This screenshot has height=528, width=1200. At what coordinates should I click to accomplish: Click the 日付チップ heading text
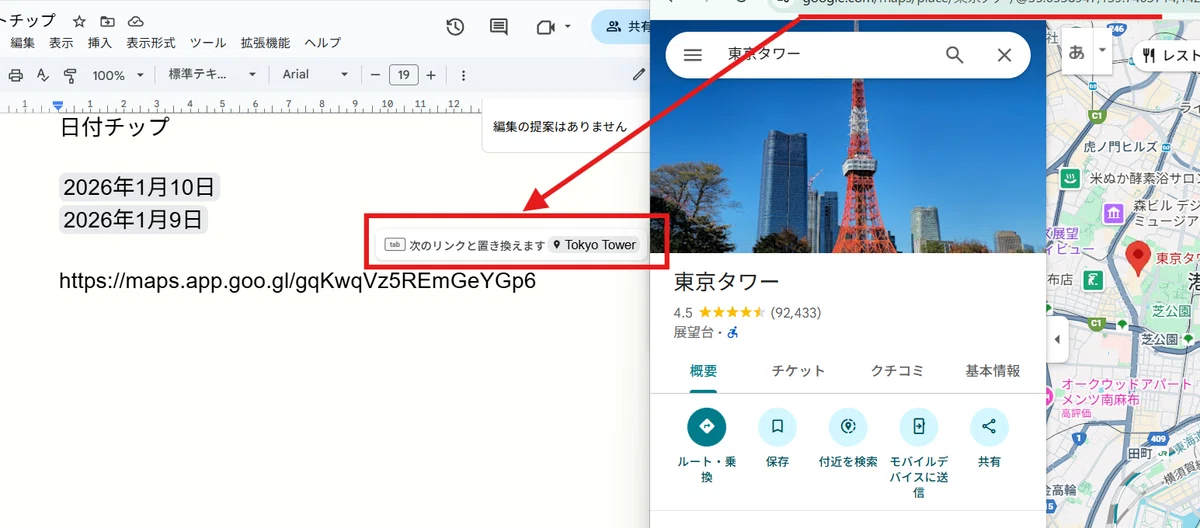(115, 127)
